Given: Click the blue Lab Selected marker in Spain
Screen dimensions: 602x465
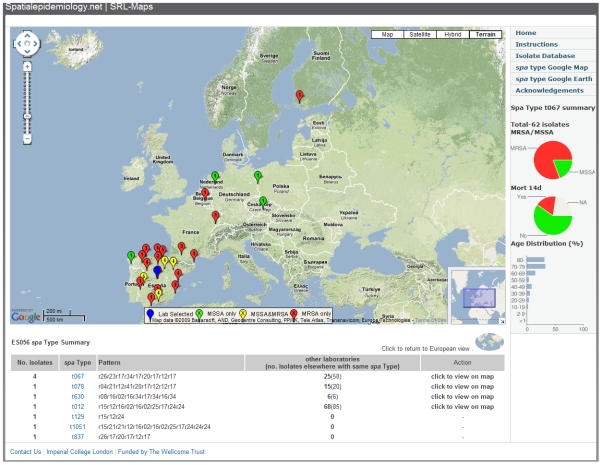Looking at the screenshot, I should (157, 271).
